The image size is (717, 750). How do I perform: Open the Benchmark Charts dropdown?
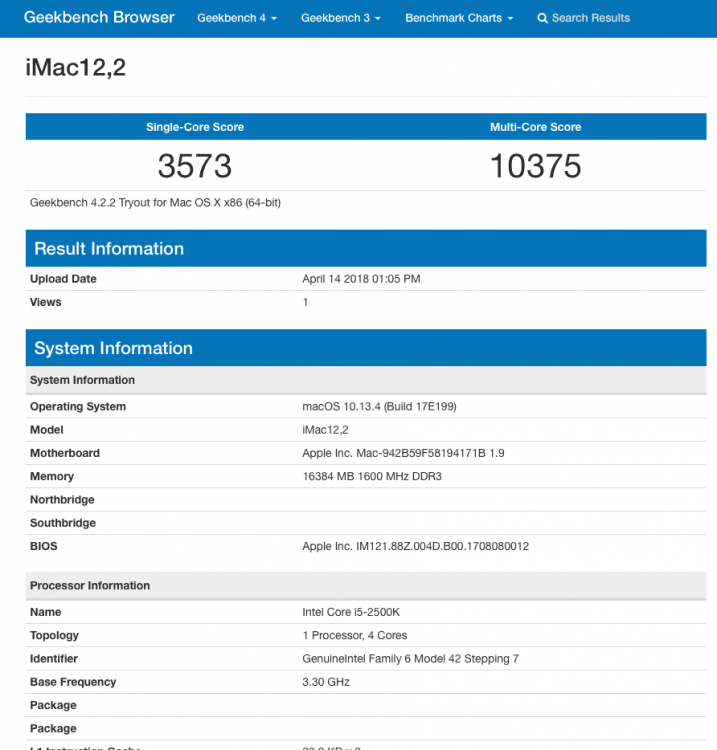(459, 18)
